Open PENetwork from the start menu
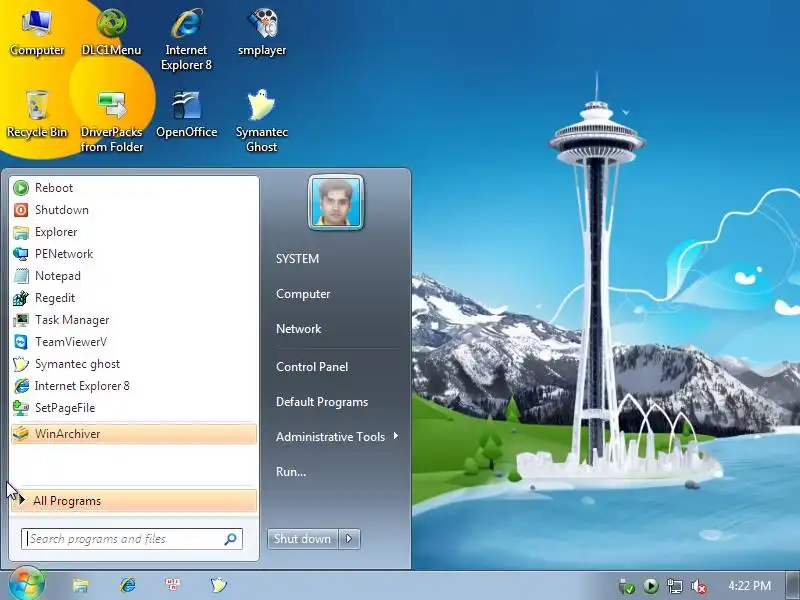The height and width of the screenshot is (600, 800). coord(134,254)
